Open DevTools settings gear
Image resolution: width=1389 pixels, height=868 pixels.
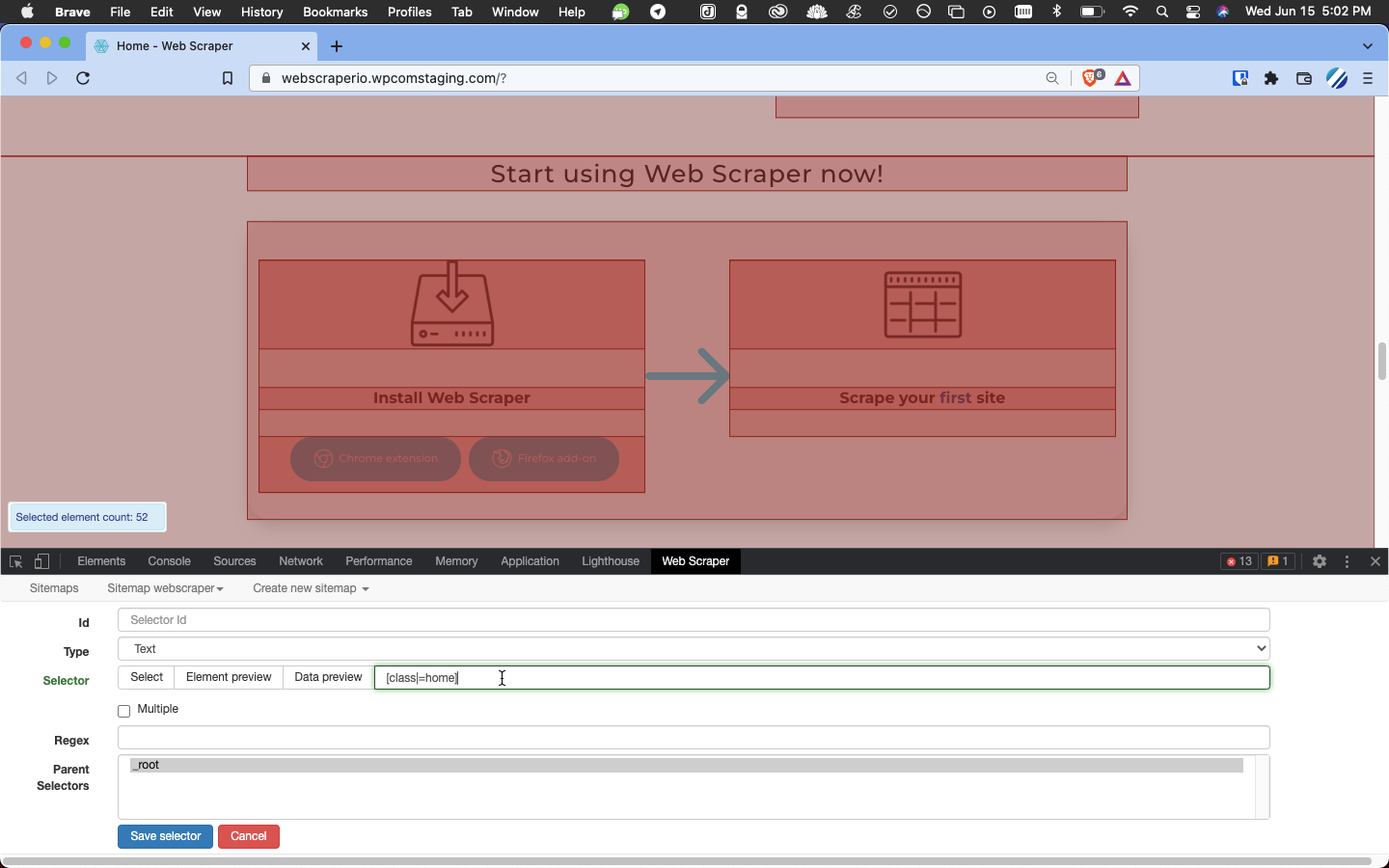[x=1320, y=561]
